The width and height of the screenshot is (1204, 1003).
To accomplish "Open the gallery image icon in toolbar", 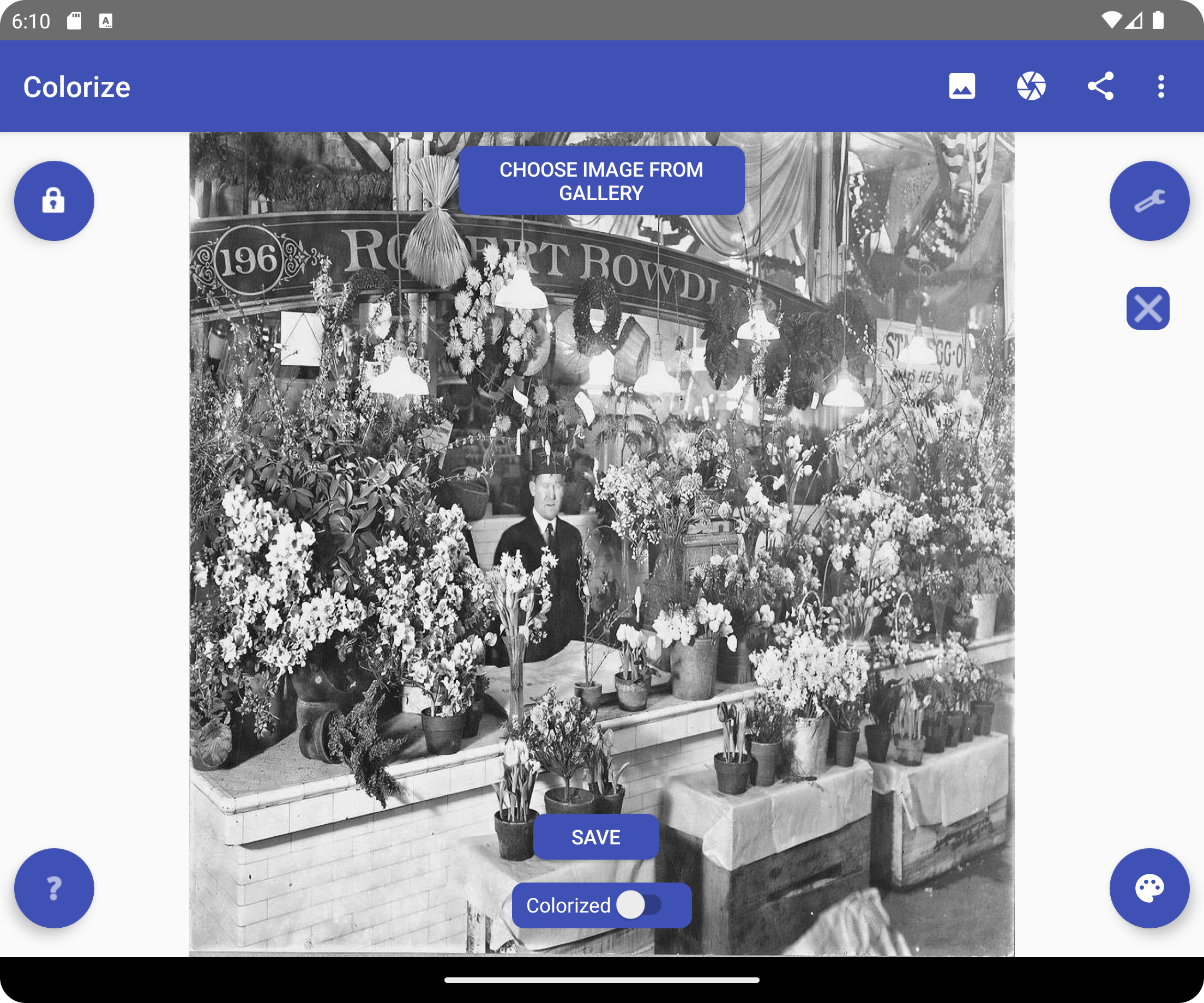I will (961, 87).
